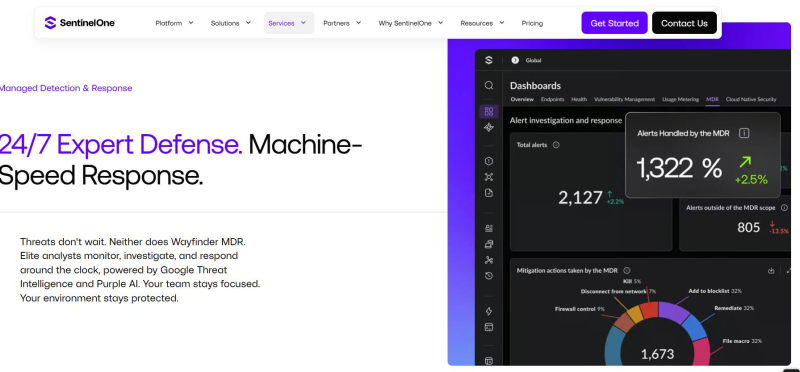The image size is (800, 372).
Task: Click the 1,322 % alerts handled value
Action: pyautogui.click(x=679, y=168)
